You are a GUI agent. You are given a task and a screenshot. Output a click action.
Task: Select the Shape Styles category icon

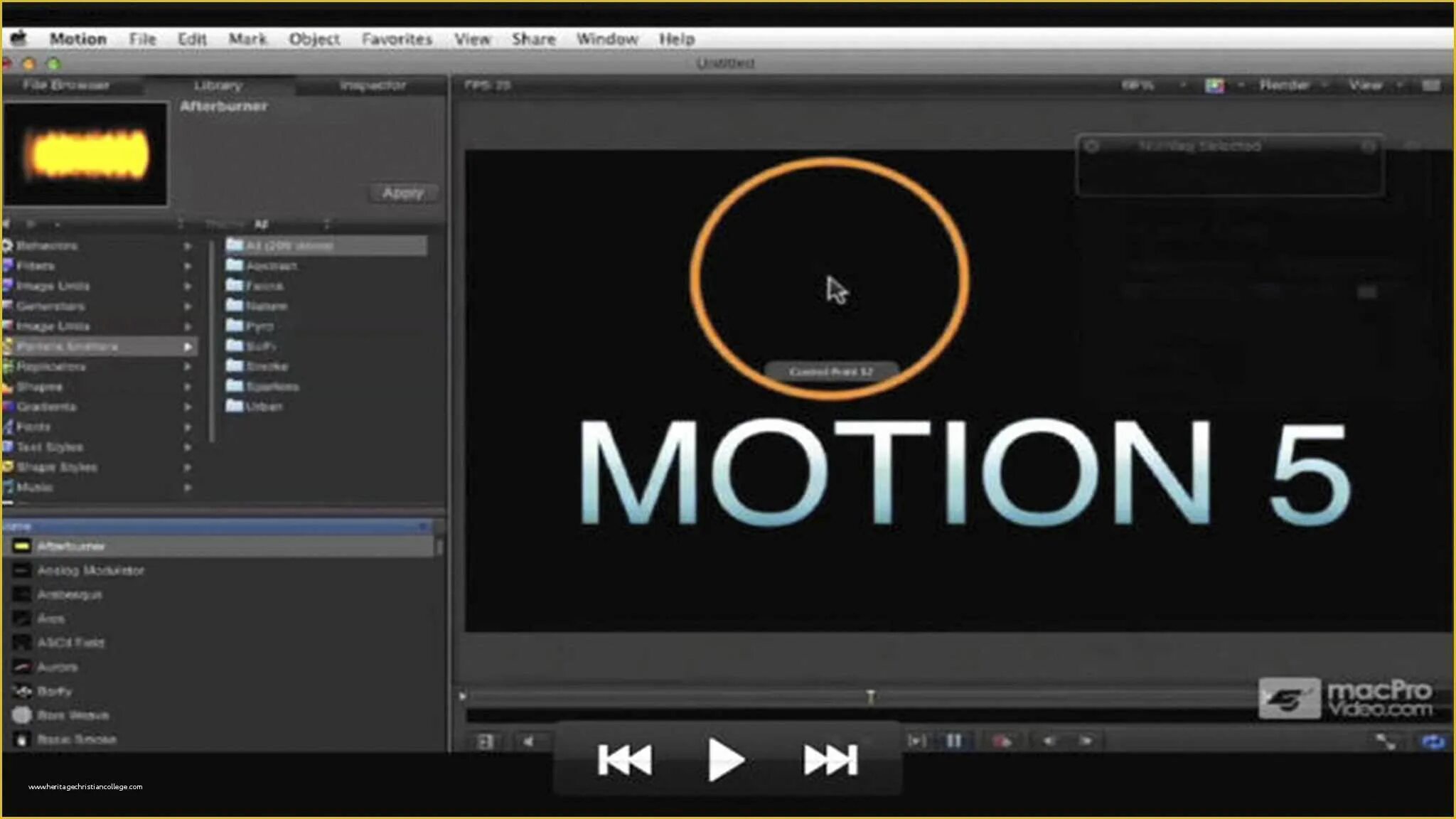coord(7,467)
